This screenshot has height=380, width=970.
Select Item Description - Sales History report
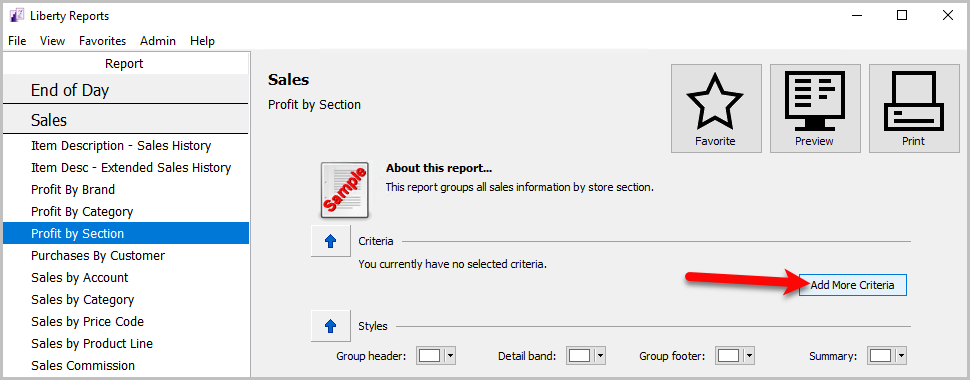(126, 146)
